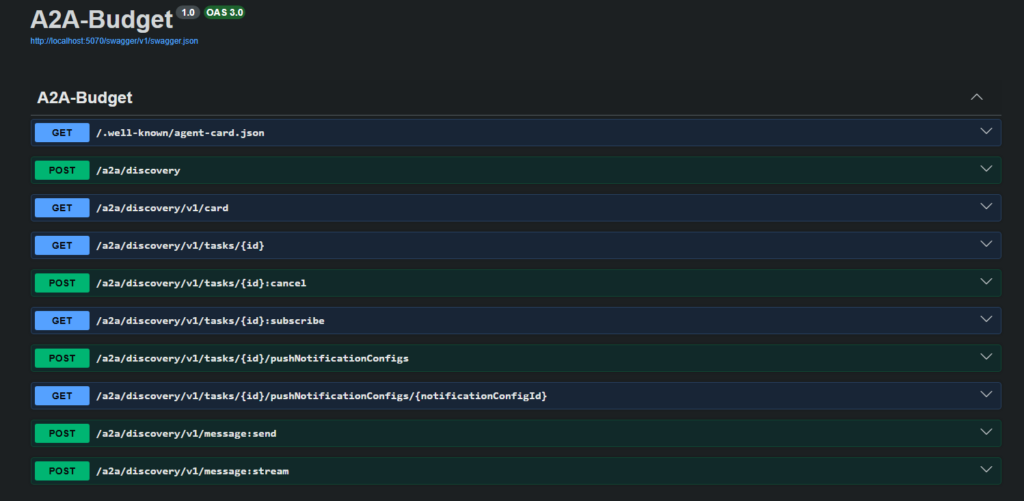Click GET badge for agent-card.json endpoint
Image resolution: width=1024 pixels, height=501 pixels.
click(62, 132)
